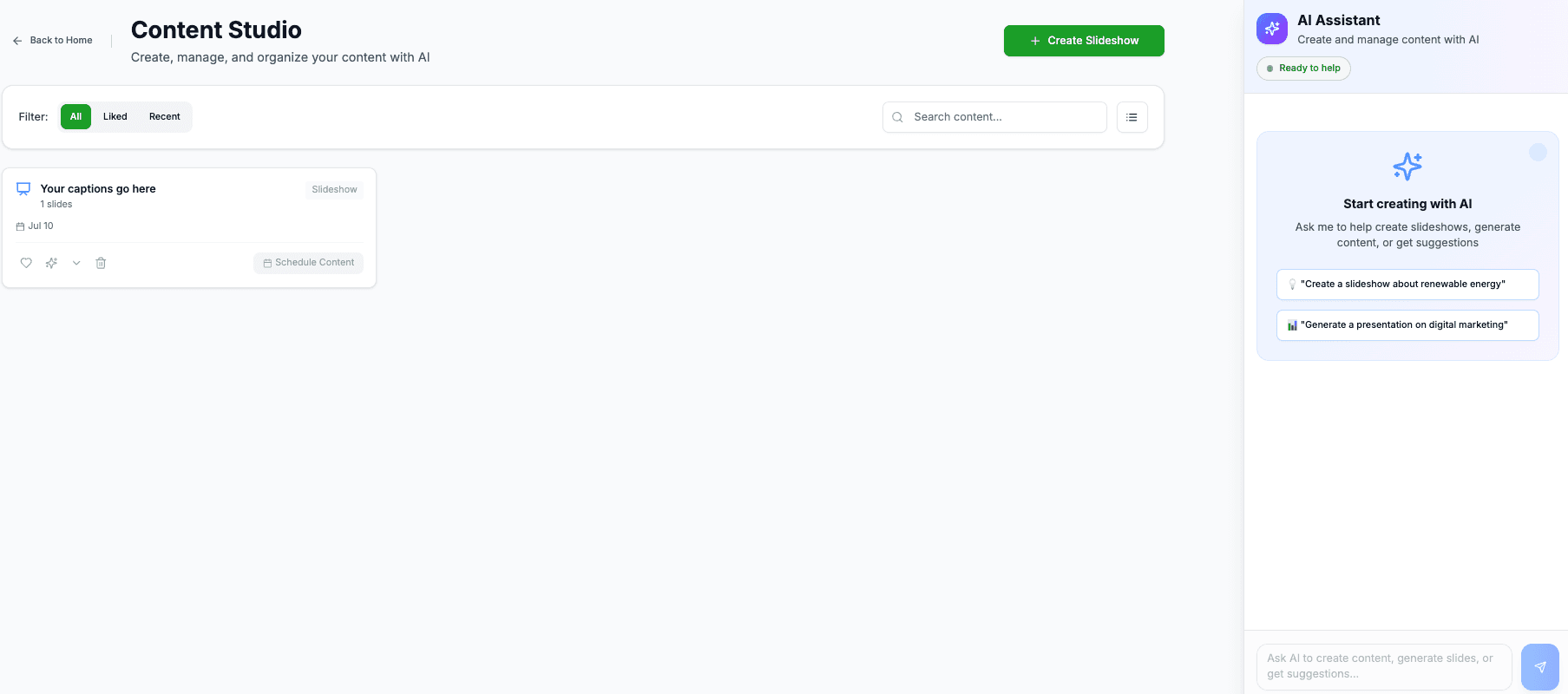The image size is (1568, 694).
Task: Click the Ready to help status badge
Action: [x=1303, y=69]
